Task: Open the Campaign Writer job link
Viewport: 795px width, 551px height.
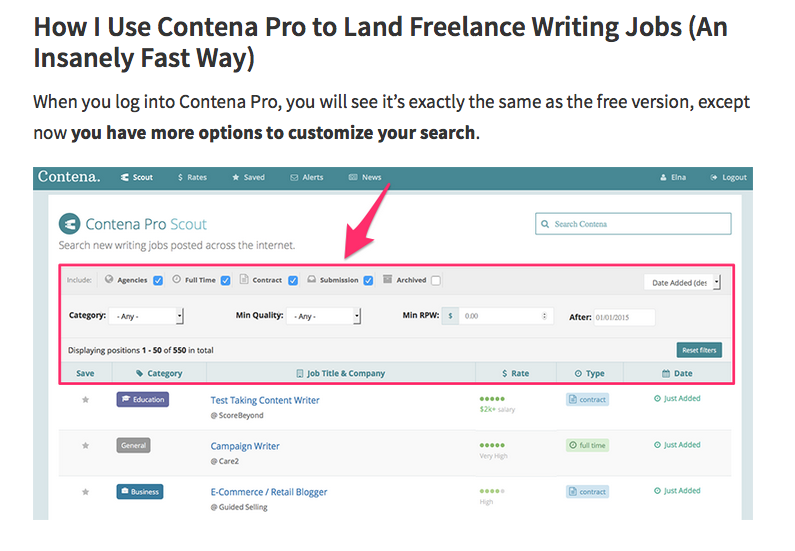Action: click(245, 446)
